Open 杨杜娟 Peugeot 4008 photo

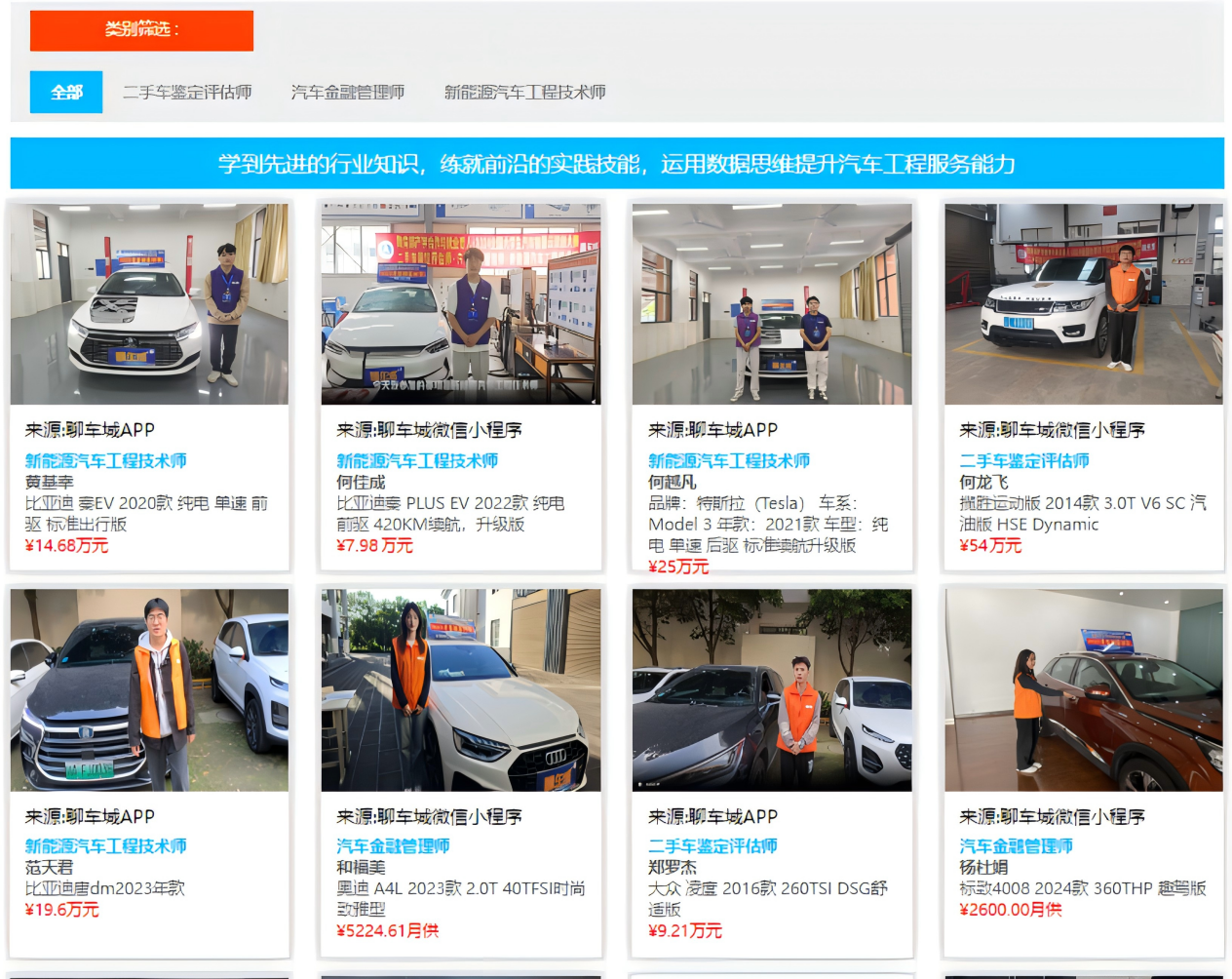(x=1083, y=689)
